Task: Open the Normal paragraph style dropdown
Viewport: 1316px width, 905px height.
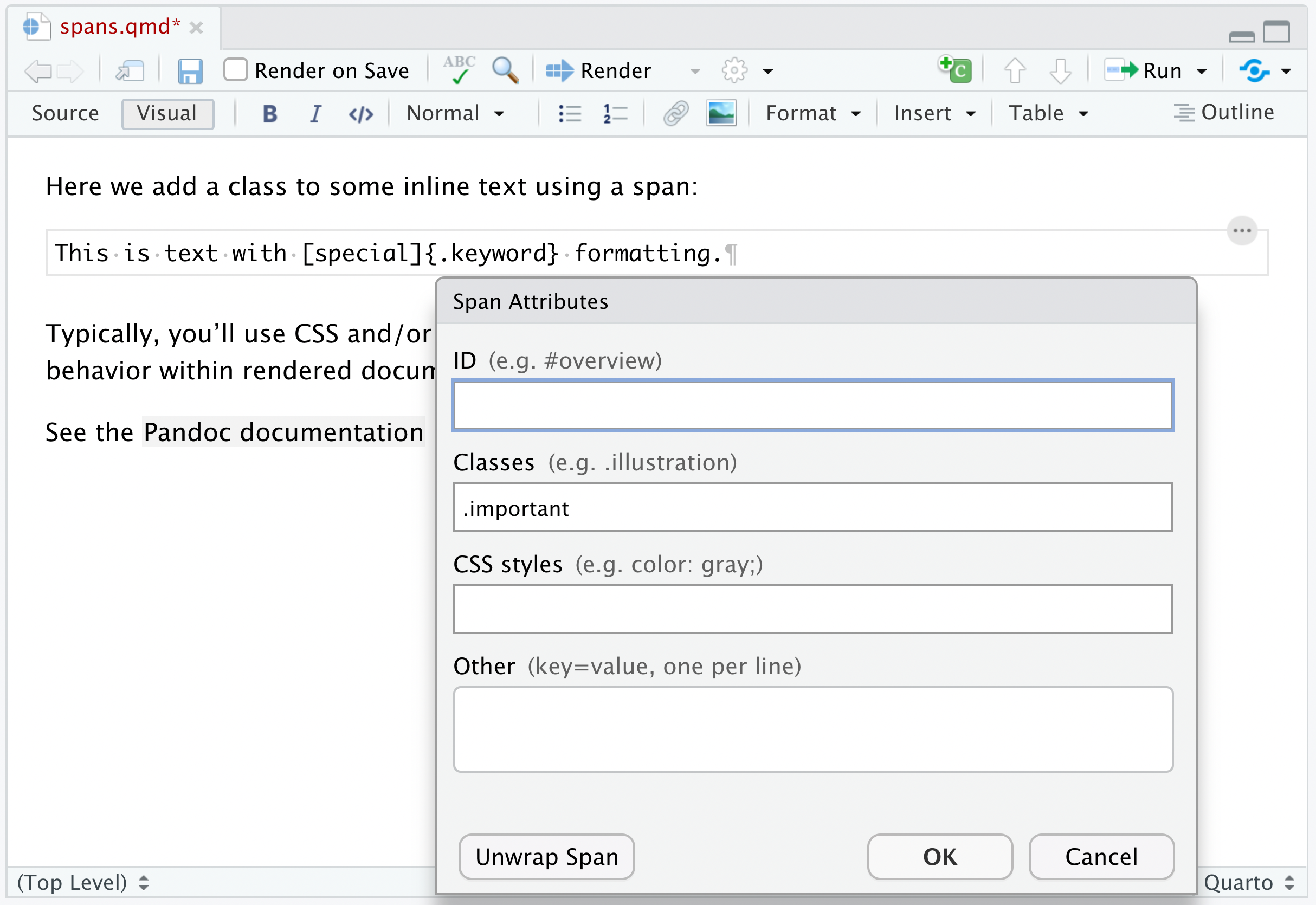Action: click(x=455, y=113)
